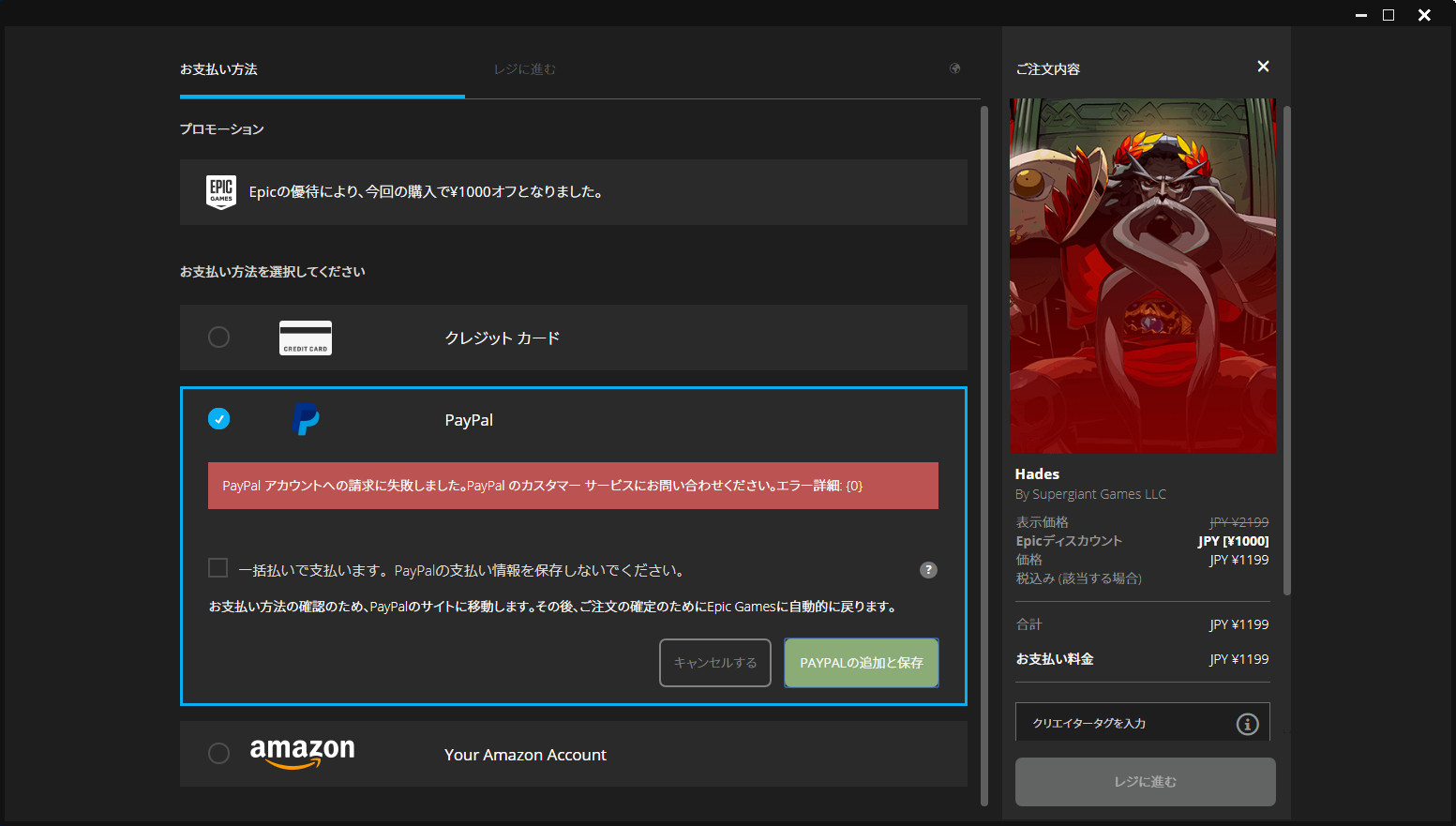1456x826 pixels.
Task: Select the PayPal radio button
Action: (218, 418)
